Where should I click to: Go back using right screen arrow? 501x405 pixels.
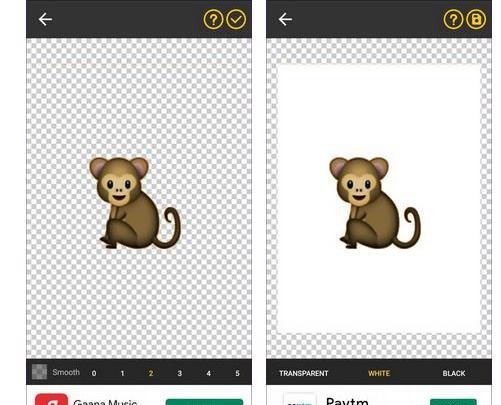(285, 19)
